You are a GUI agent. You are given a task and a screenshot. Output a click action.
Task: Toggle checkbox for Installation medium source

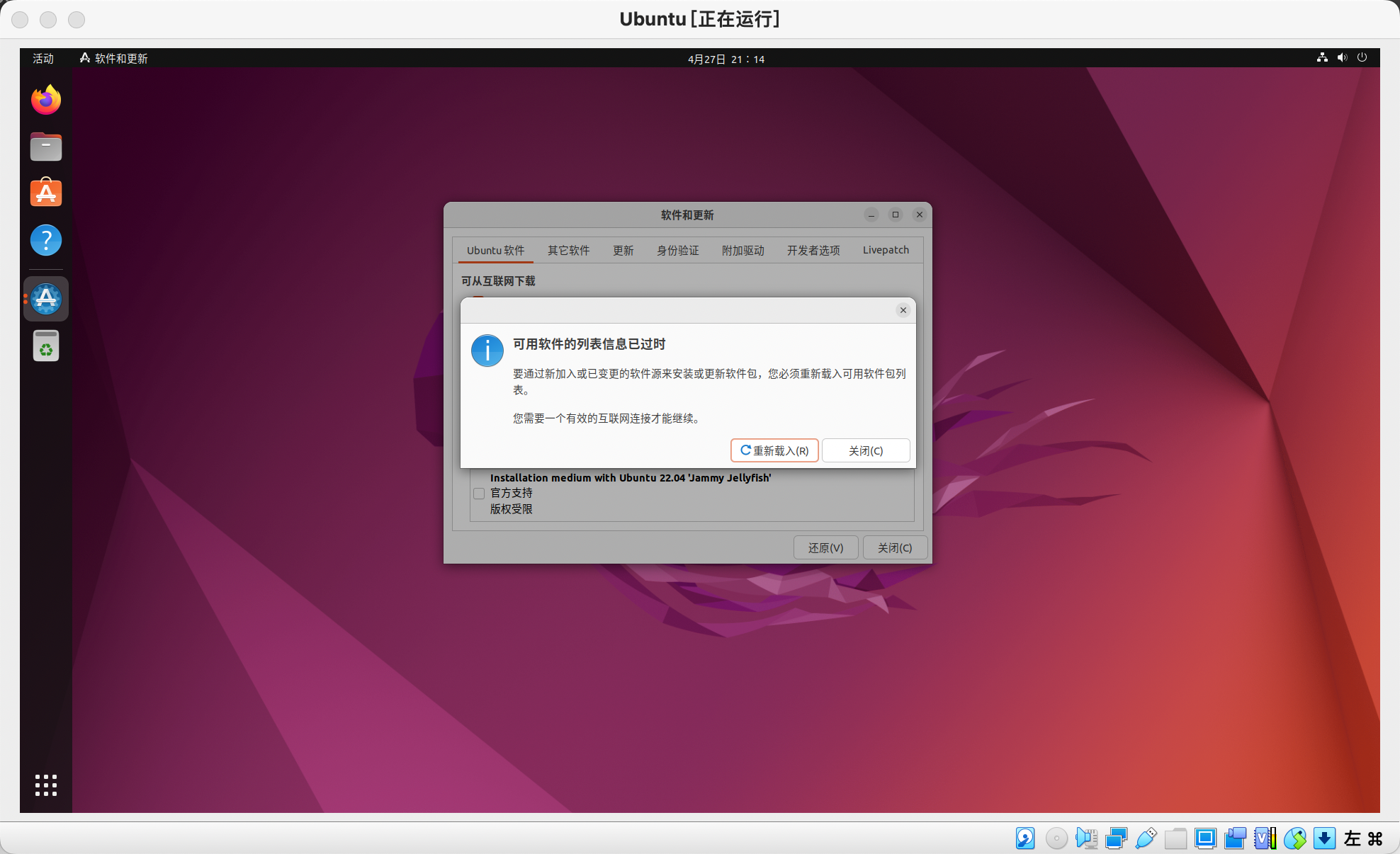(479, 494)
